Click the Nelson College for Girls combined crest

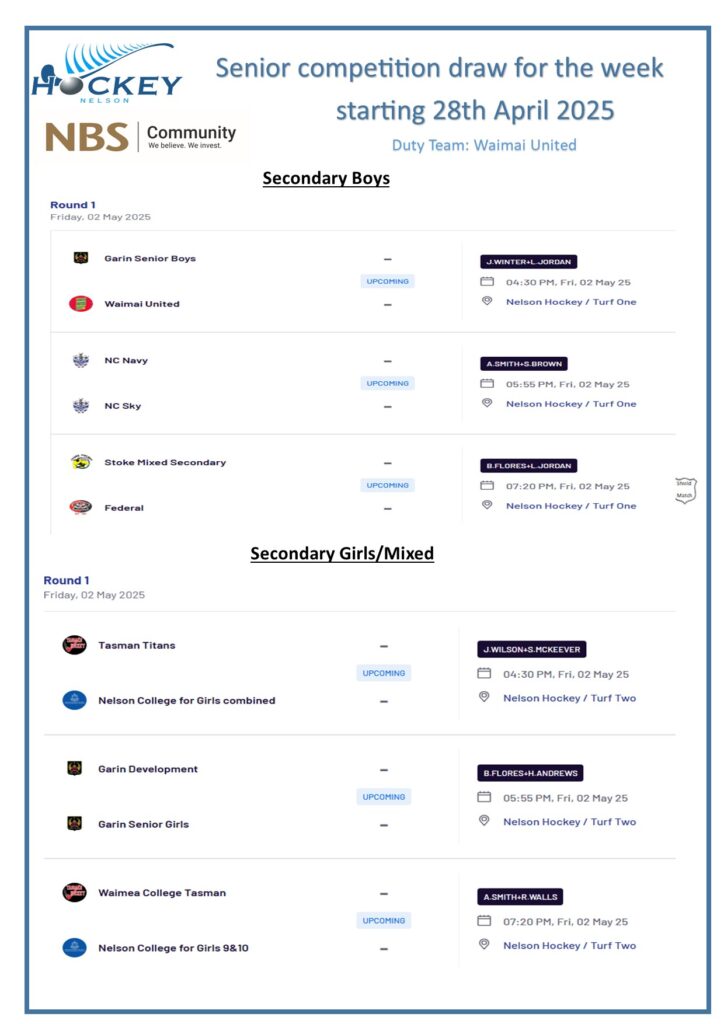pos(74,700)
